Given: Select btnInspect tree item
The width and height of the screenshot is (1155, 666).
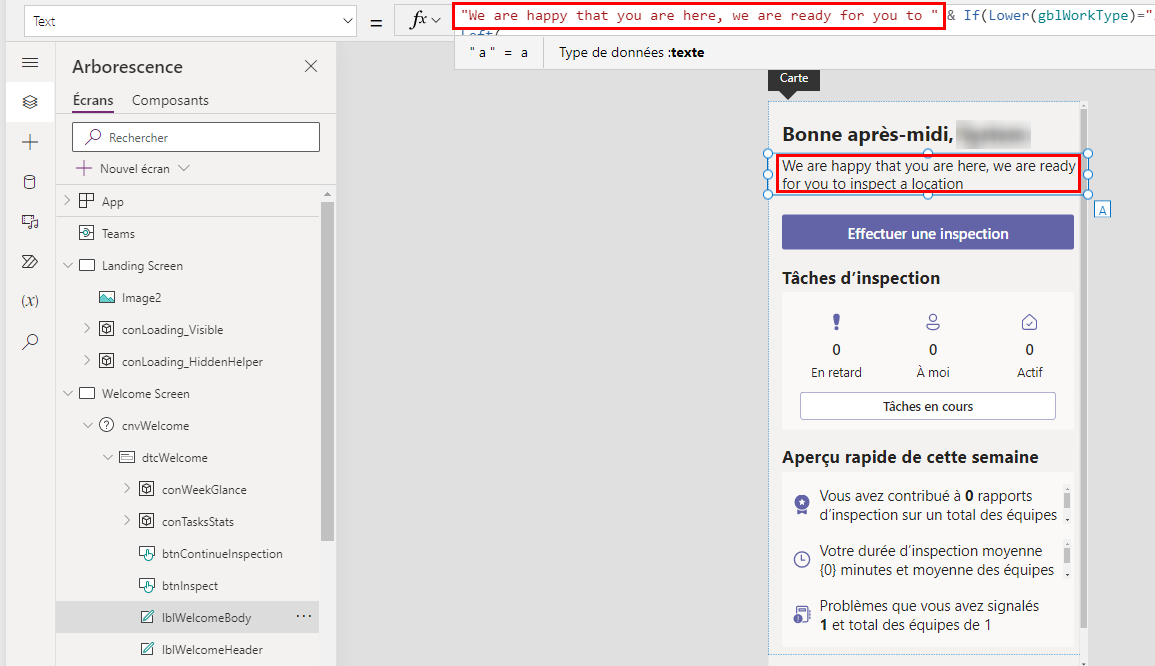Looking at the screenshot, I should [x=189, y=586].
